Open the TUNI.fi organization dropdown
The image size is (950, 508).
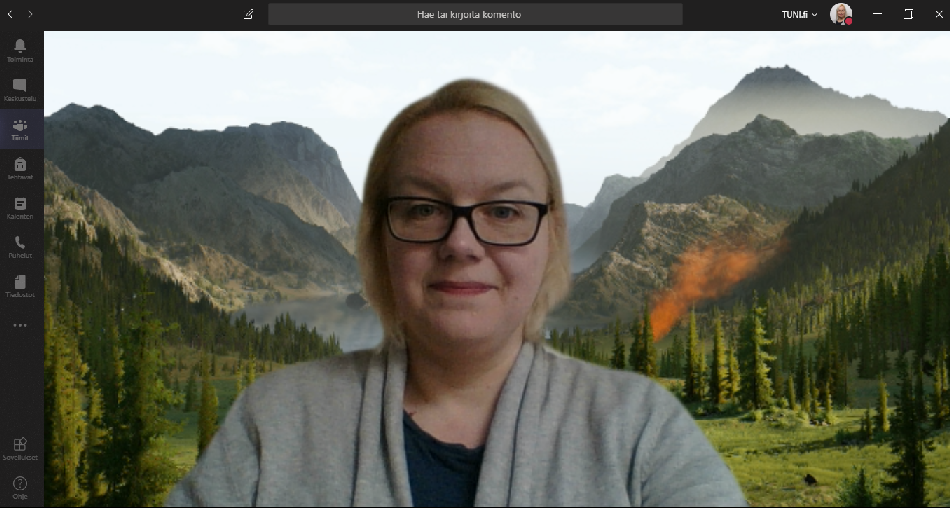tap(799, 14)
